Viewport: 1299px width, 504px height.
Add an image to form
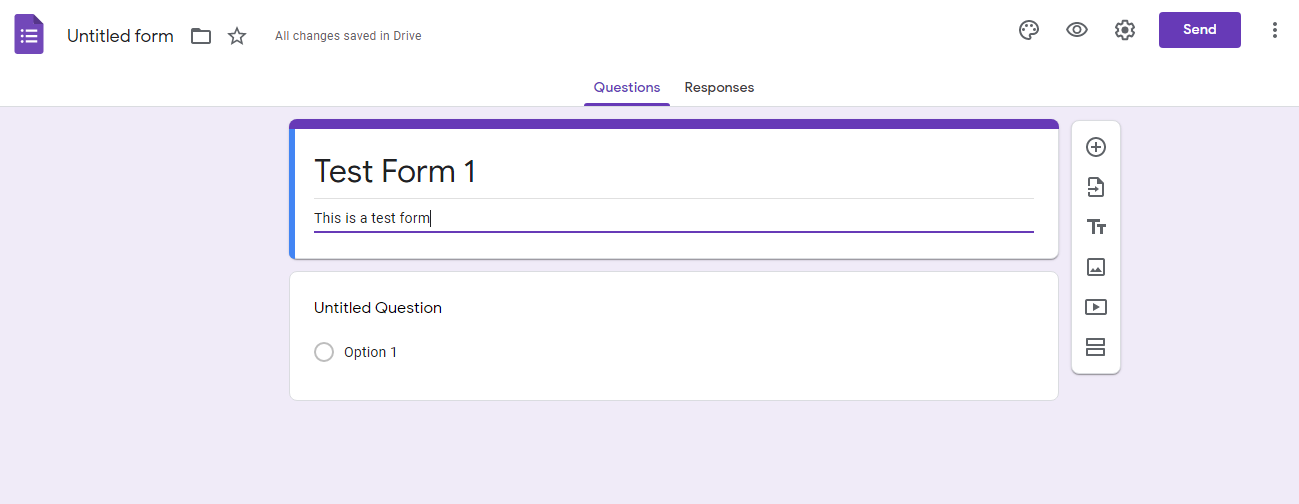point(1096,267)
